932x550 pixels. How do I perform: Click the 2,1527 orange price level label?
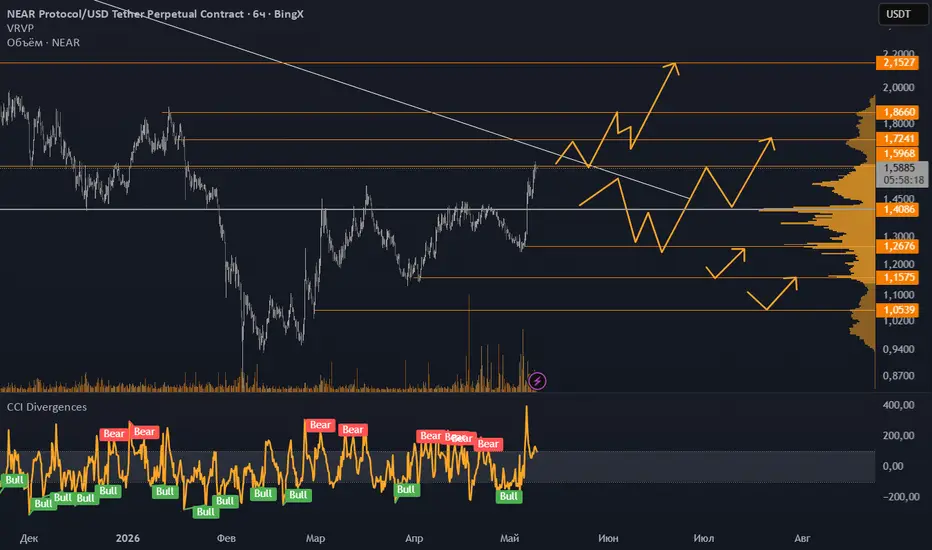[x=899, y=62]
